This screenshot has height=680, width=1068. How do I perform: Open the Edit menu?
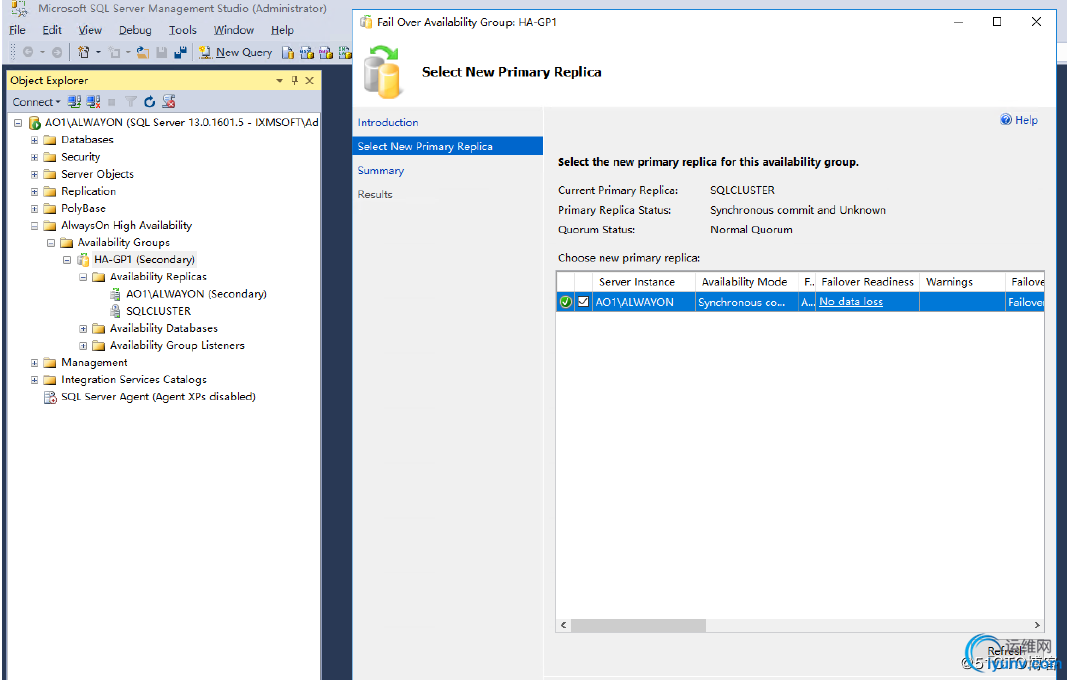coord(52,30)
